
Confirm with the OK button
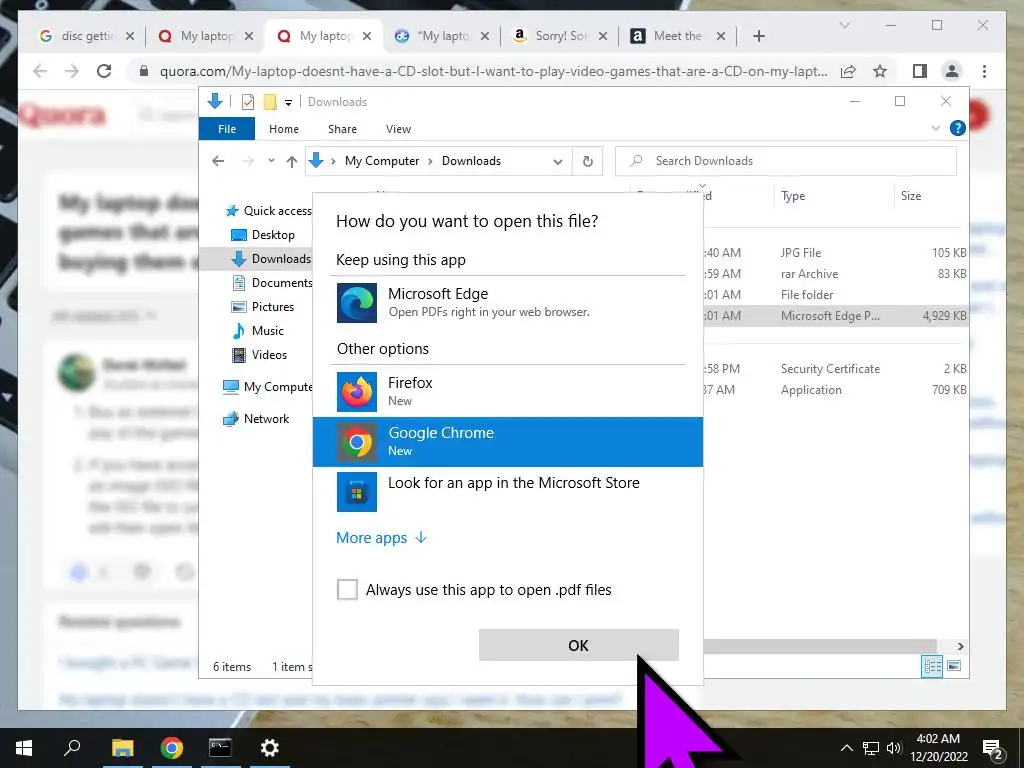tap(579, 645)
